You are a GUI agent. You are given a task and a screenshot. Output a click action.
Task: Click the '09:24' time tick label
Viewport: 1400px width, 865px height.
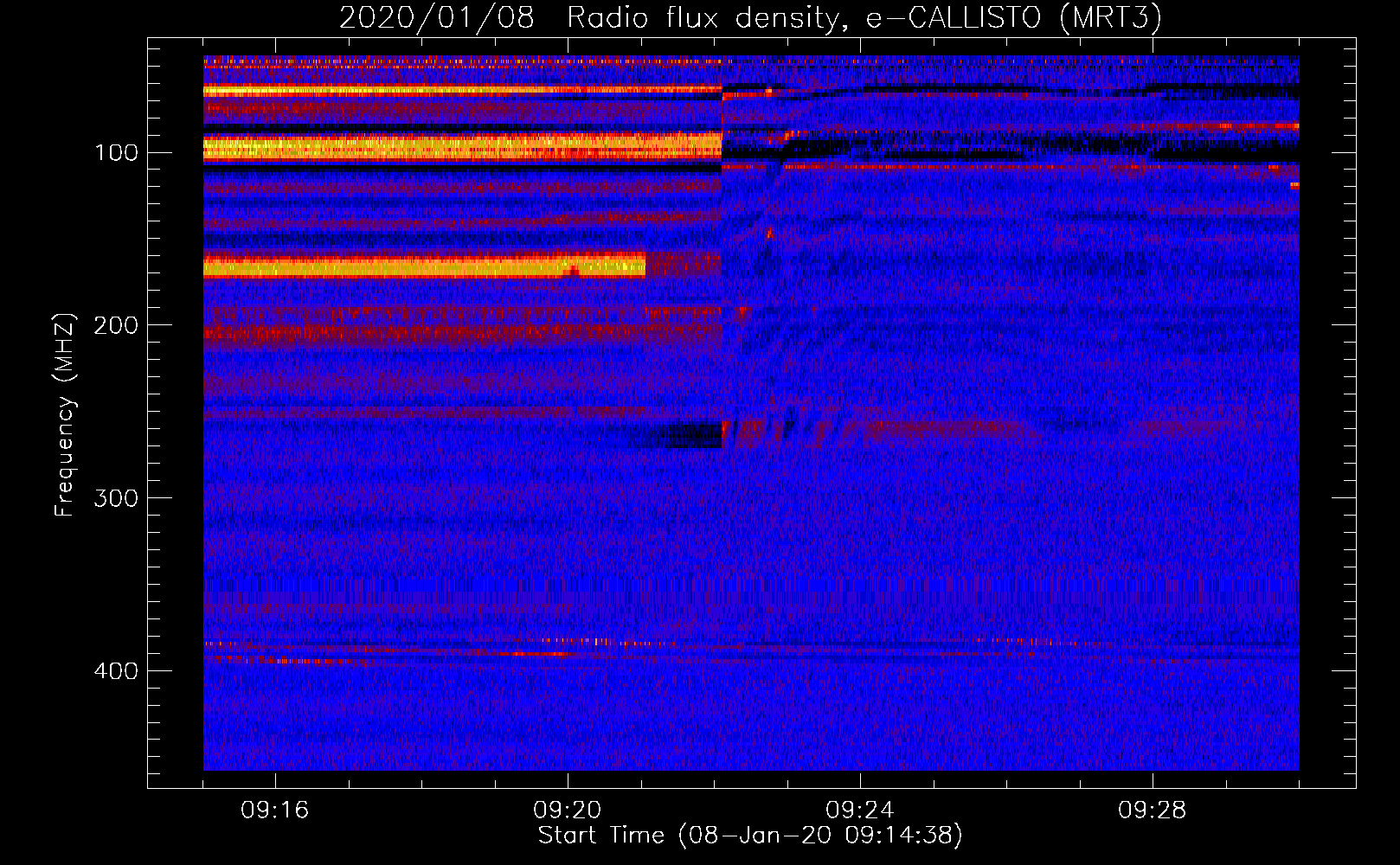860,811
